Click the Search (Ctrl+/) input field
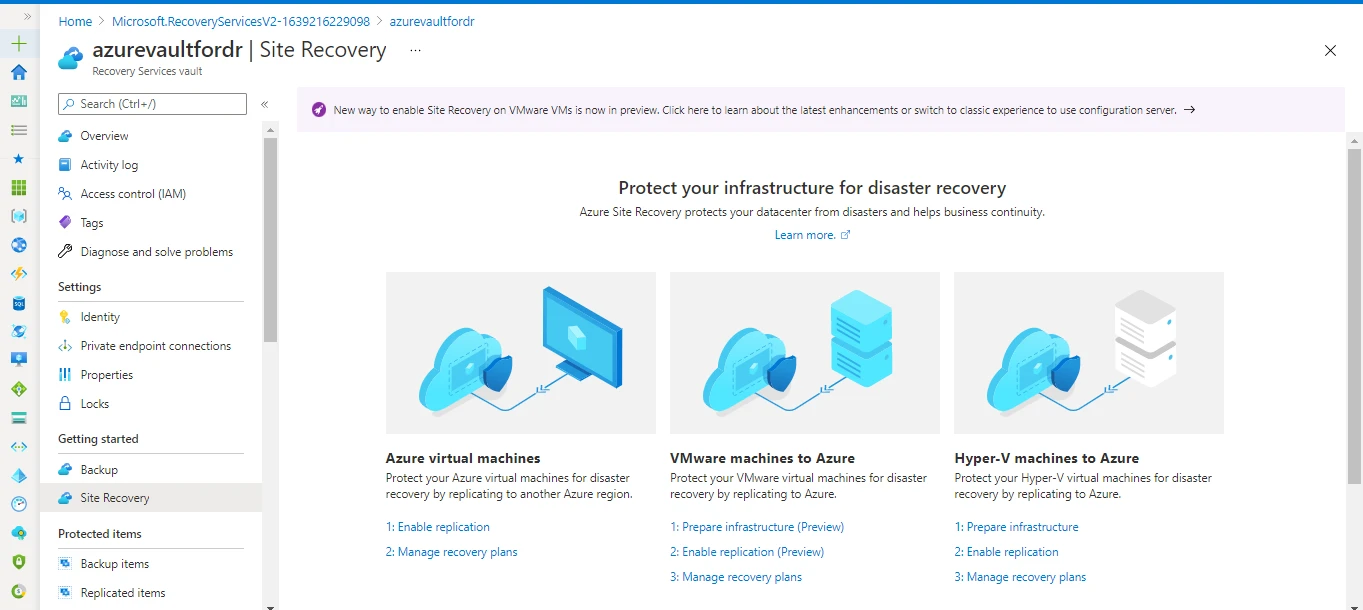Image resolution: width=1363 pixels, height=610 pixels. [x=151, y=103]
